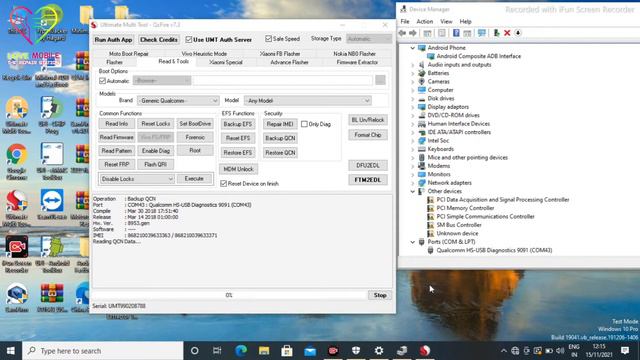Open the Model dropdown Any Model
The image size is (640, 360).
(x=308, y=100)
